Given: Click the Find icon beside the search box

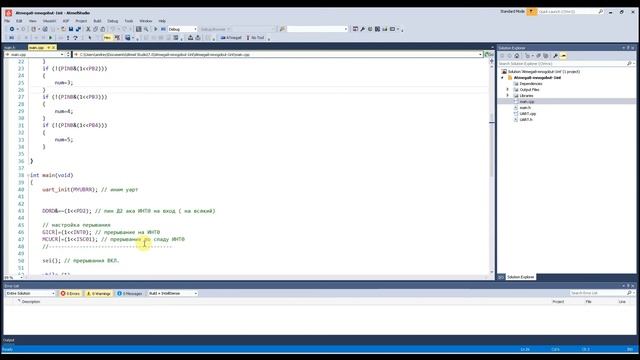Looking at the screenshot, I should coord(282,29).
